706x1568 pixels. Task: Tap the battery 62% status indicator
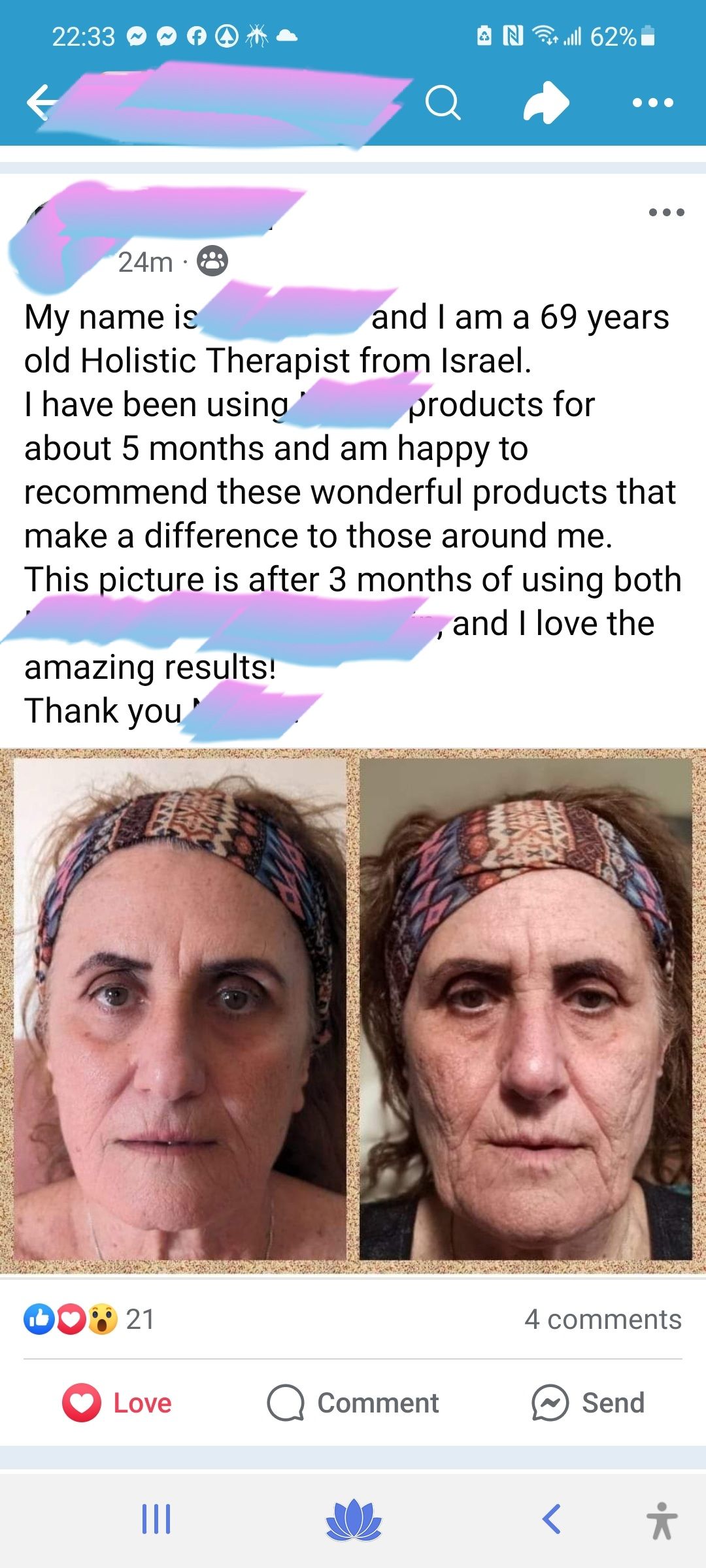tap(622, 37)
